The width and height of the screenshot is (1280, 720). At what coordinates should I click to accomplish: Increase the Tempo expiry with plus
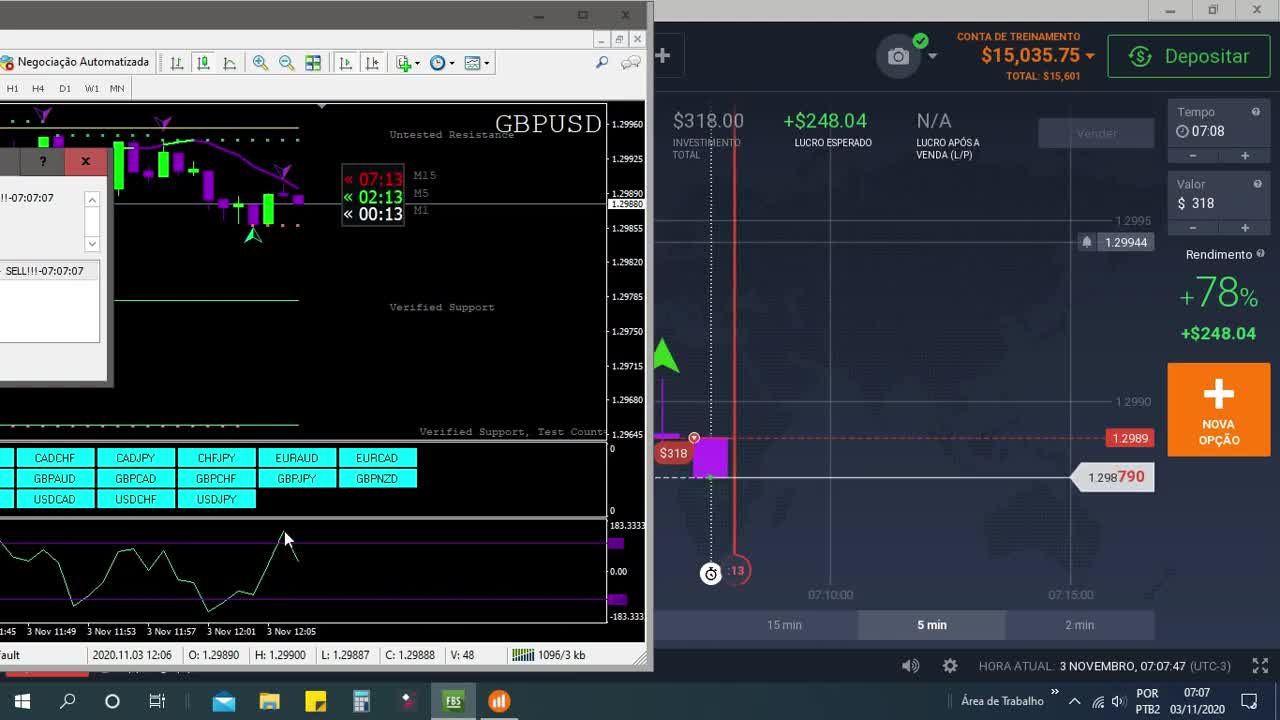[x=1245, y=156]
